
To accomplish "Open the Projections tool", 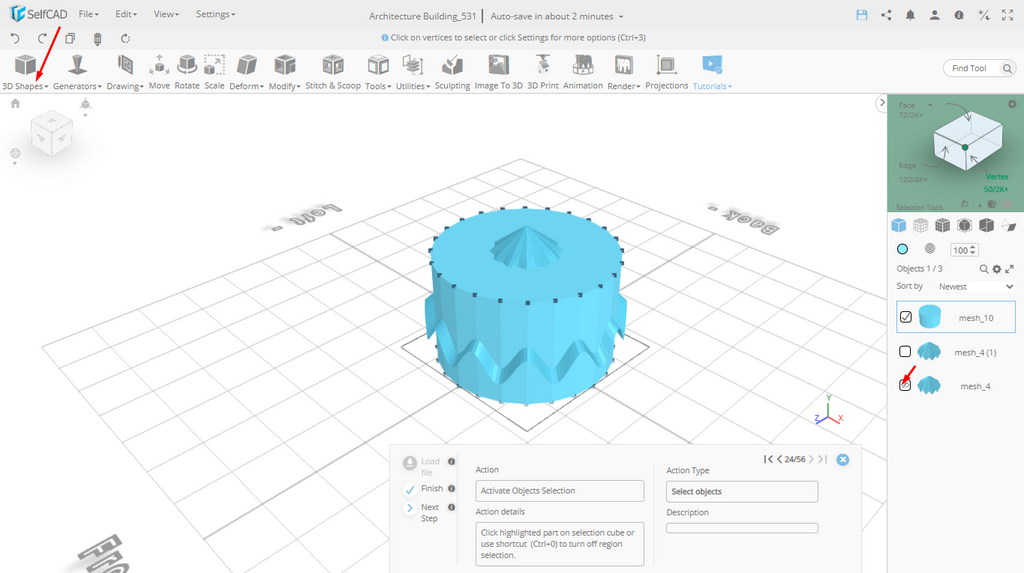I will (666, 72).
